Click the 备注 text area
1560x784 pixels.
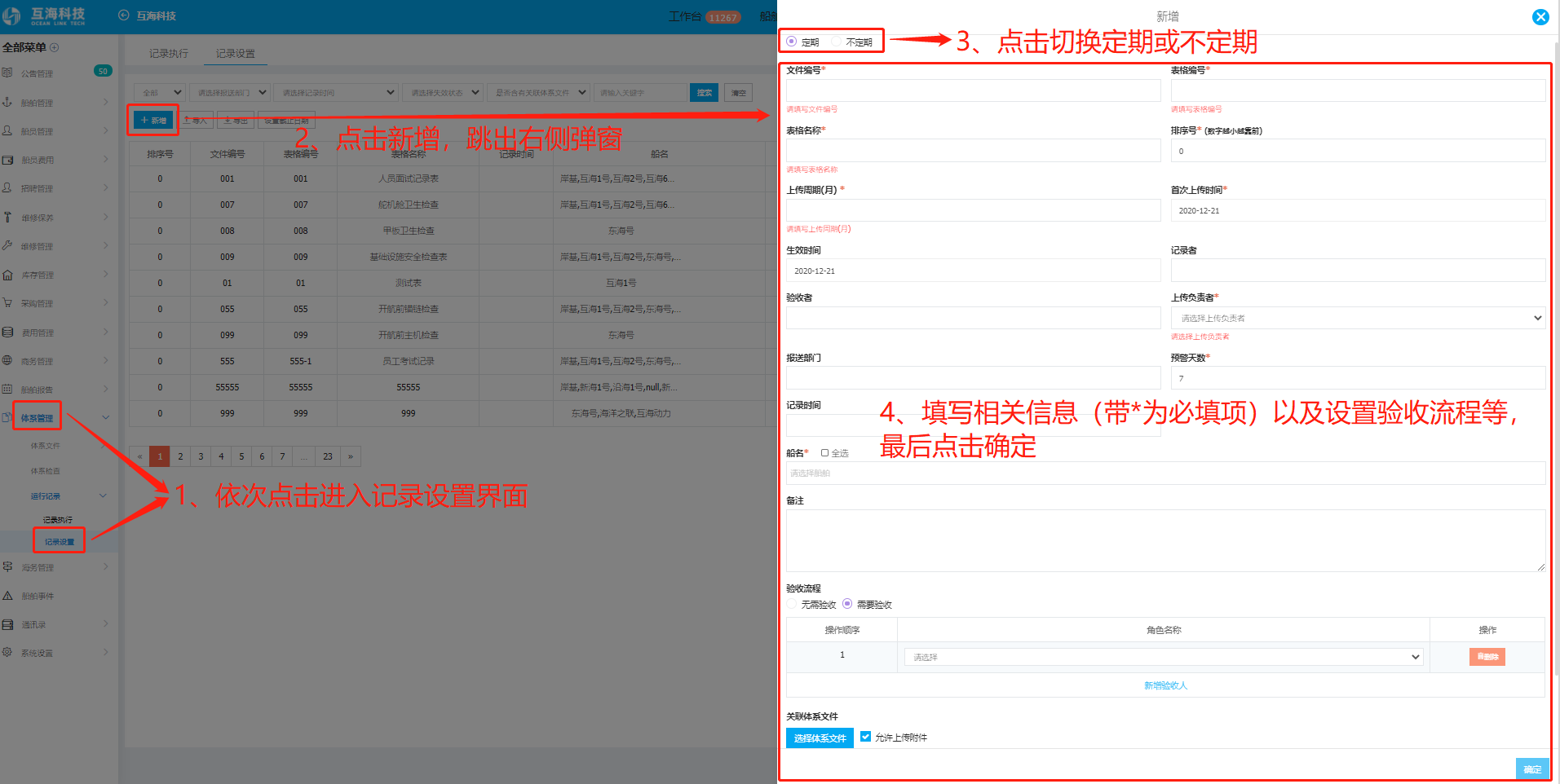point(1165,541)
